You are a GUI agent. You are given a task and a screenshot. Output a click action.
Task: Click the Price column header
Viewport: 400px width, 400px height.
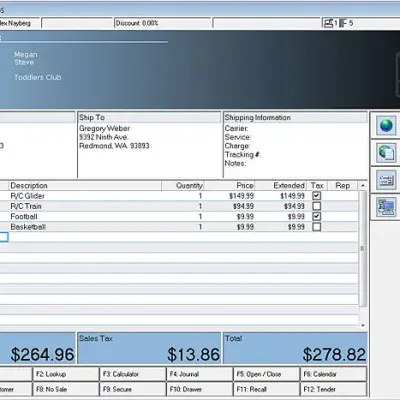coord(229,186)
